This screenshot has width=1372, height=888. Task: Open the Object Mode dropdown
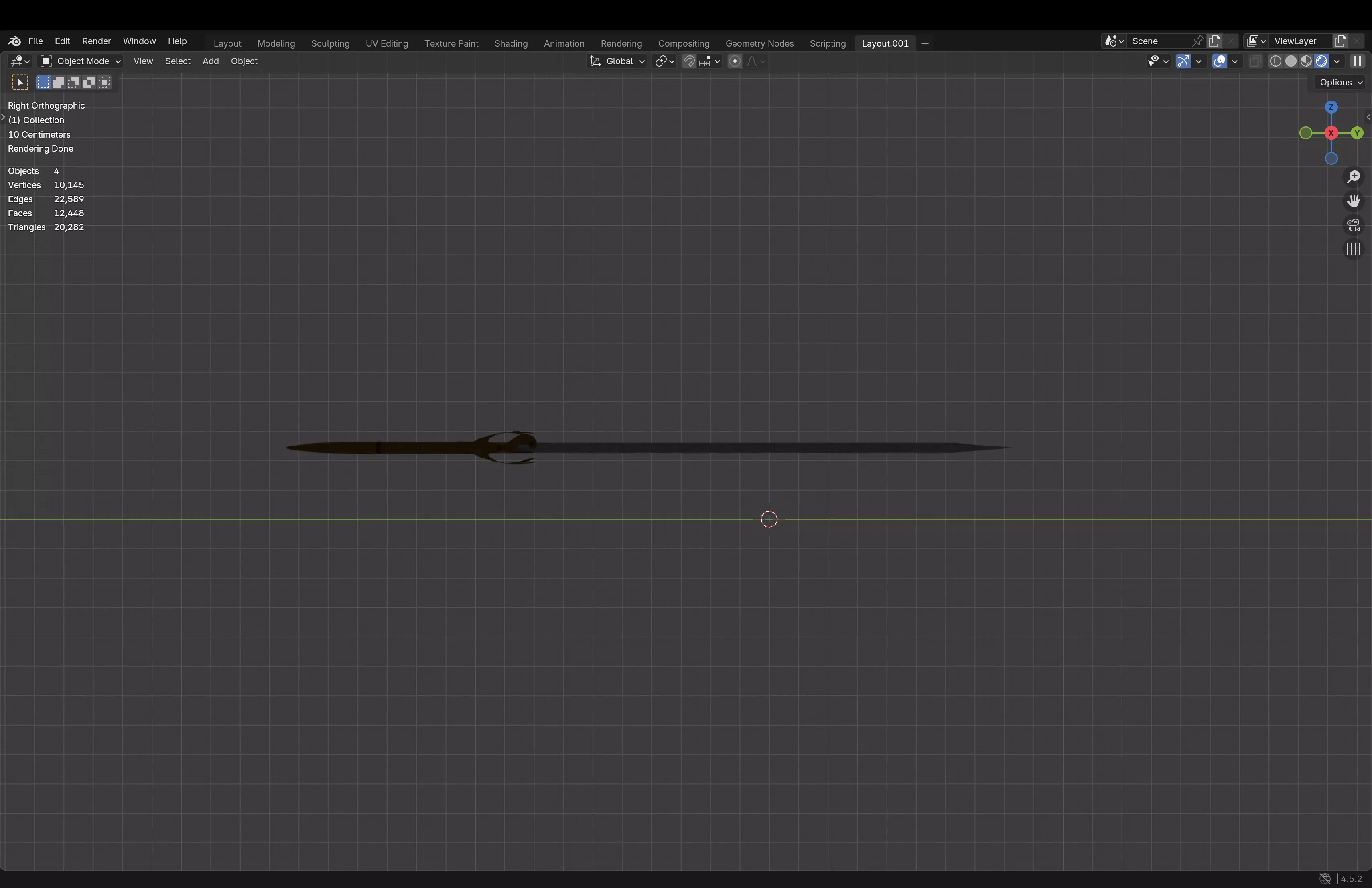[x=80, y=61]
